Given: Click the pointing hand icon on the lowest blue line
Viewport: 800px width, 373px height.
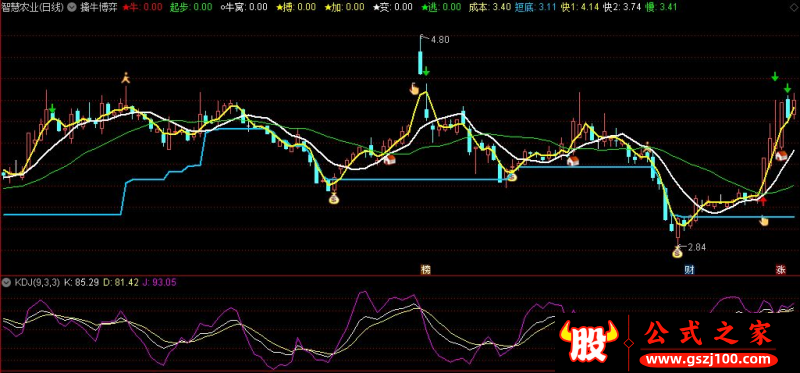Looking at the screenshot, I should pos(764,220).
